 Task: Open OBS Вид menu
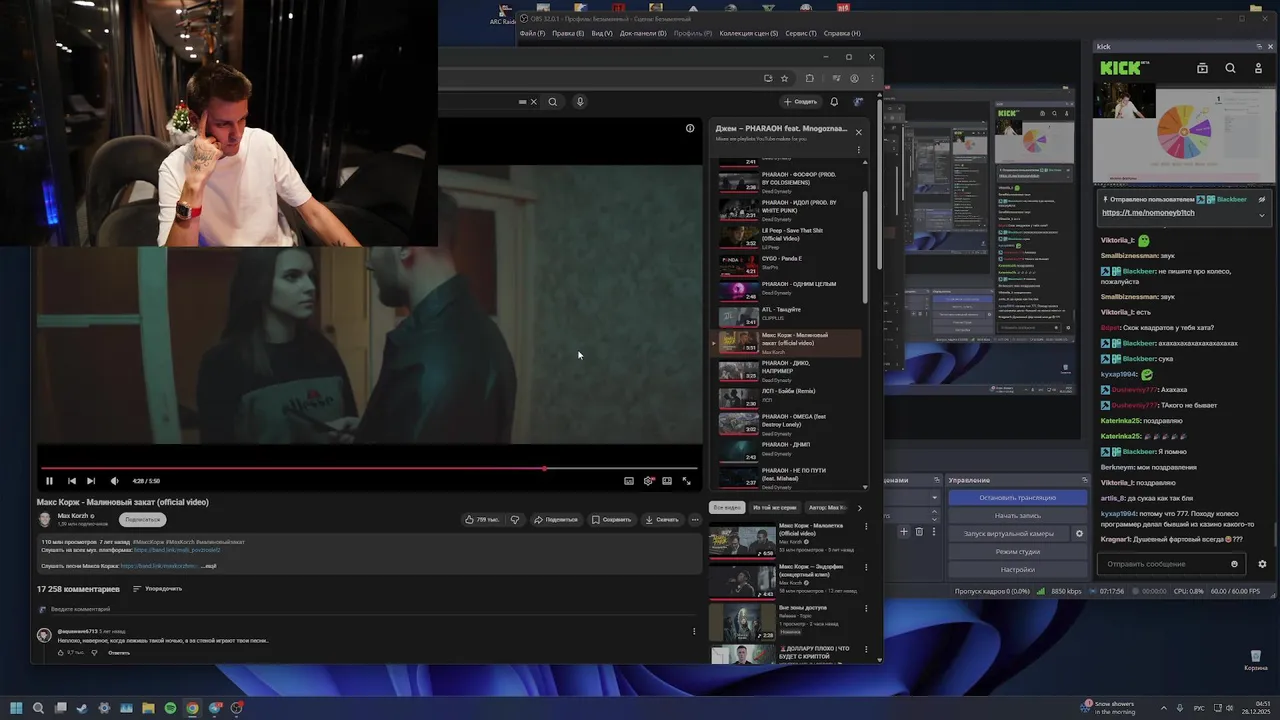[601, 33]
